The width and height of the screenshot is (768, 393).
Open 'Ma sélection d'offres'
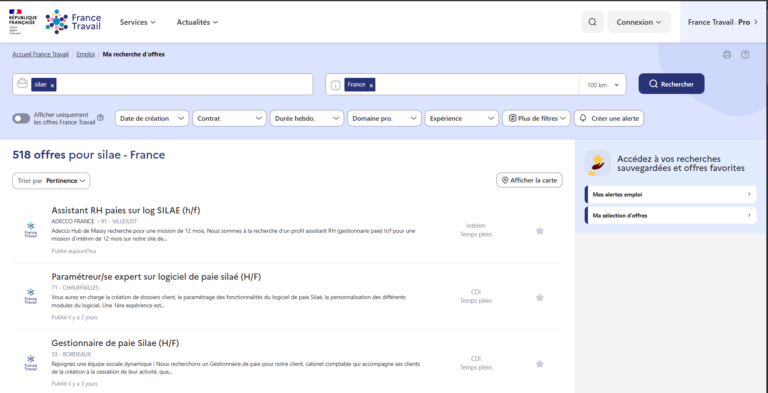click(670, 215)
